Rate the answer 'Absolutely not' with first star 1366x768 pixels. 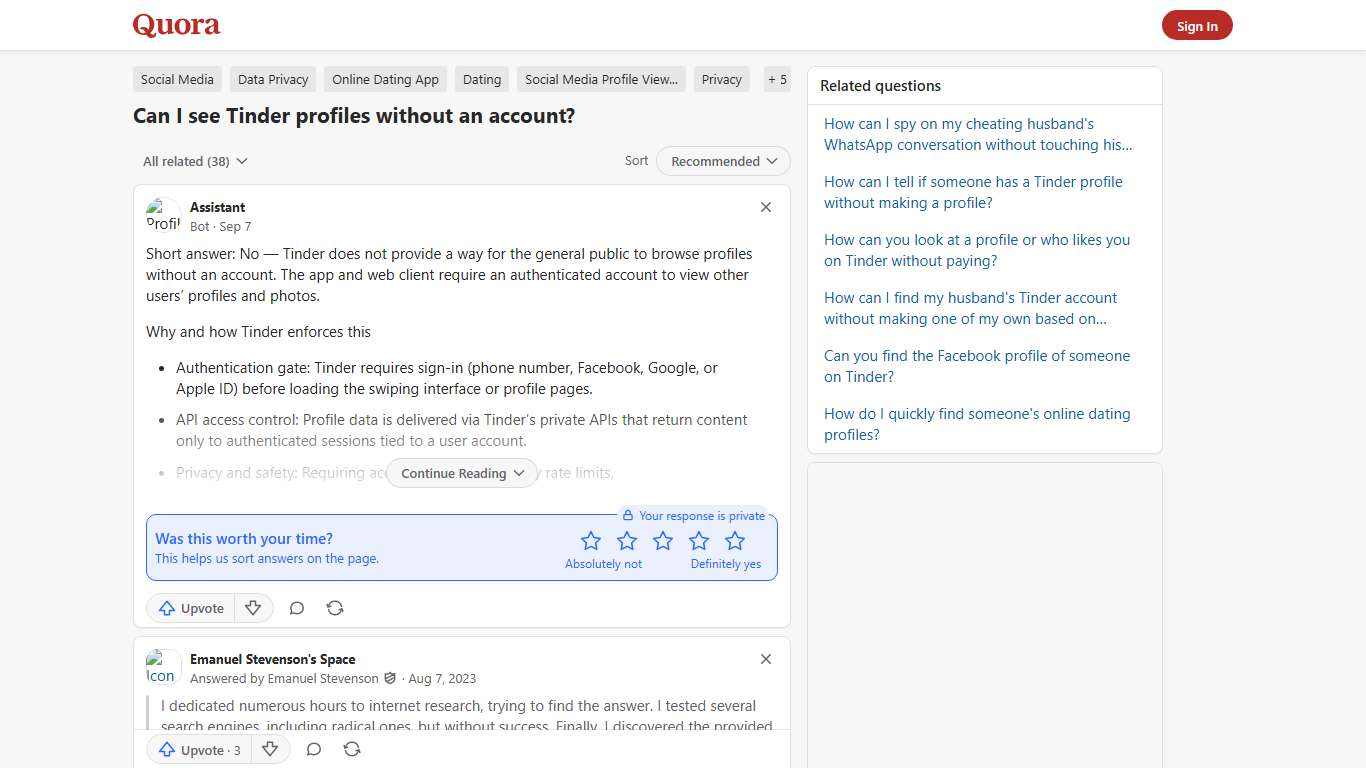tap(590, 540)
